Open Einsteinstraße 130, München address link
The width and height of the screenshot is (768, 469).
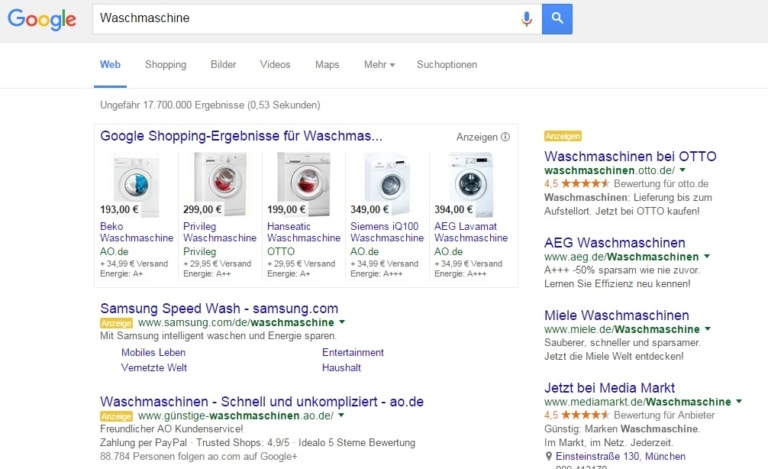[621, 456]
